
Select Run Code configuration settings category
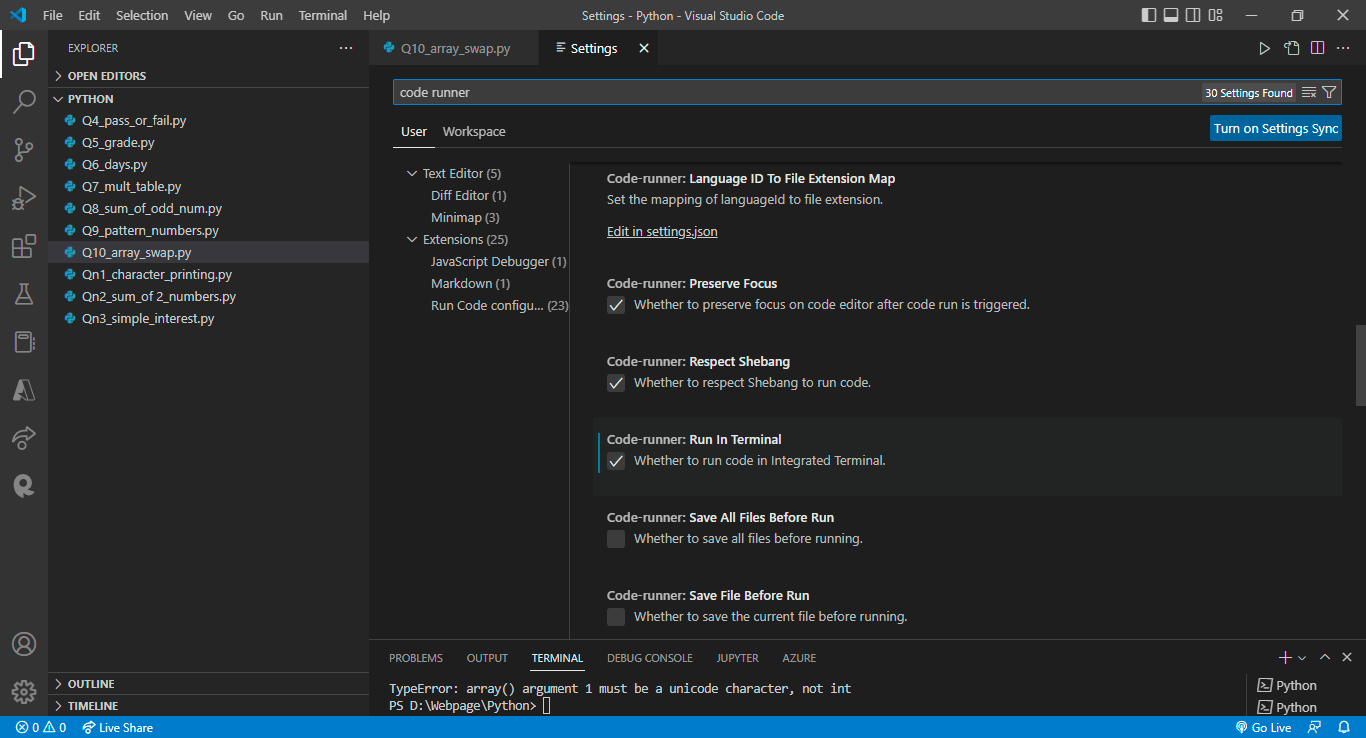(499, 306)
